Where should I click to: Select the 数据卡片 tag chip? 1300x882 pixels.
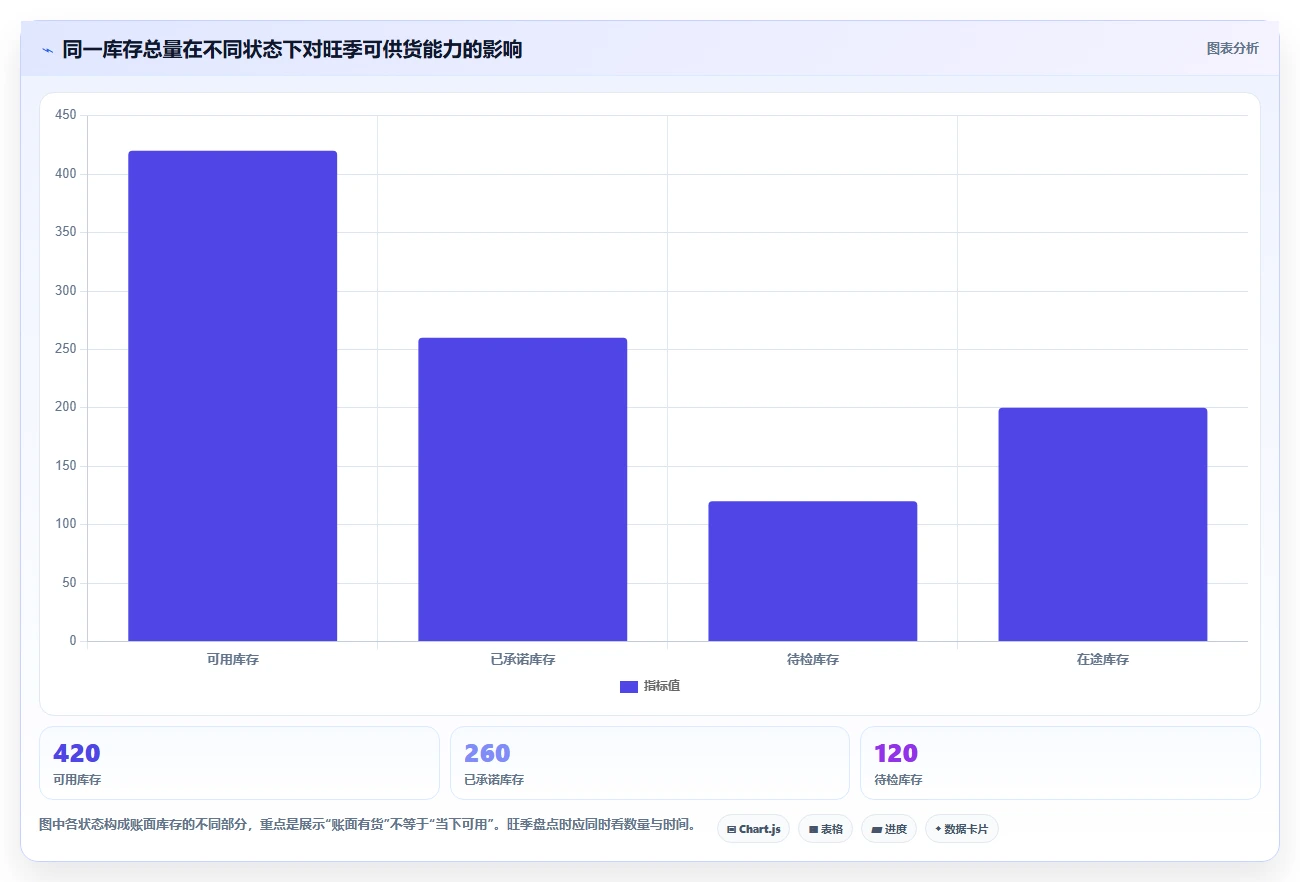[962, 829]
